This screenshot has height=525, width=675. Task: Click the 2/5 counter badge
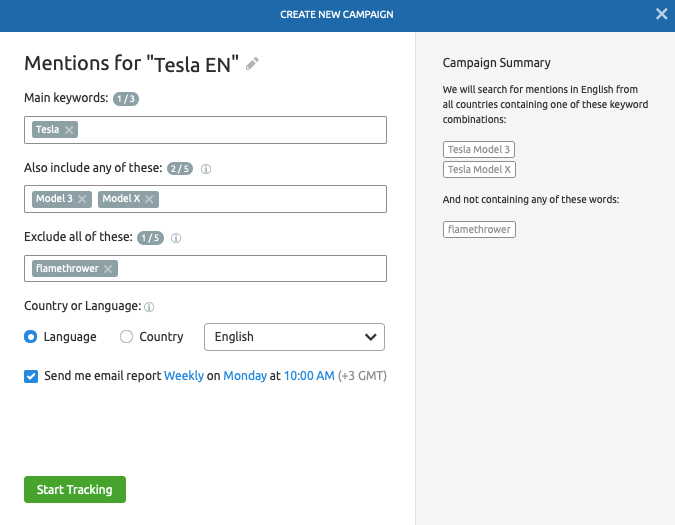pyautogui.click(x=180, y=169)
